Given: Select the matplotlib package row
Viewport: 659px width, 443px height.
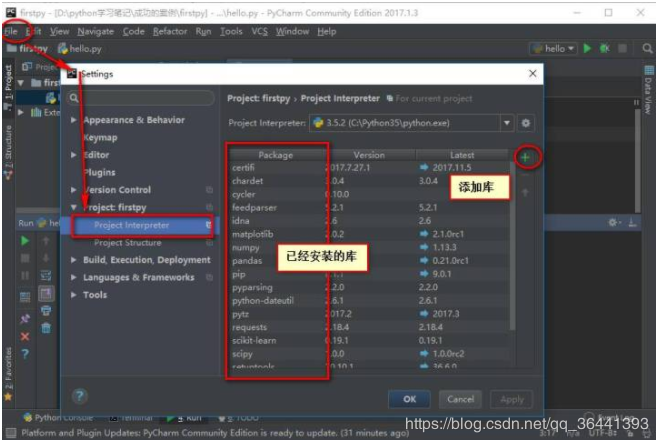Looking at the screenshot, I should (x=370, y=234).
